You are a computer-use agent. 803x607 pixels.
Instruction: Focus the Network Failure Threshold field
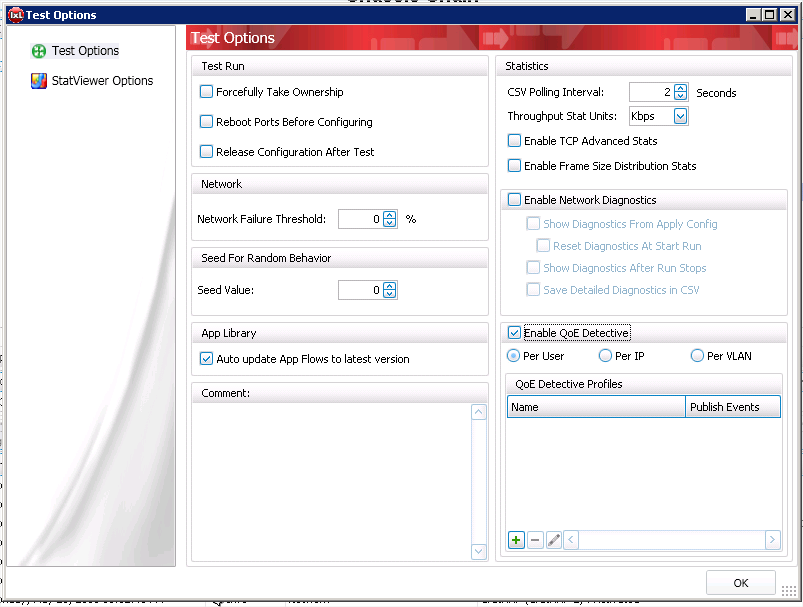tap(360, 219)
